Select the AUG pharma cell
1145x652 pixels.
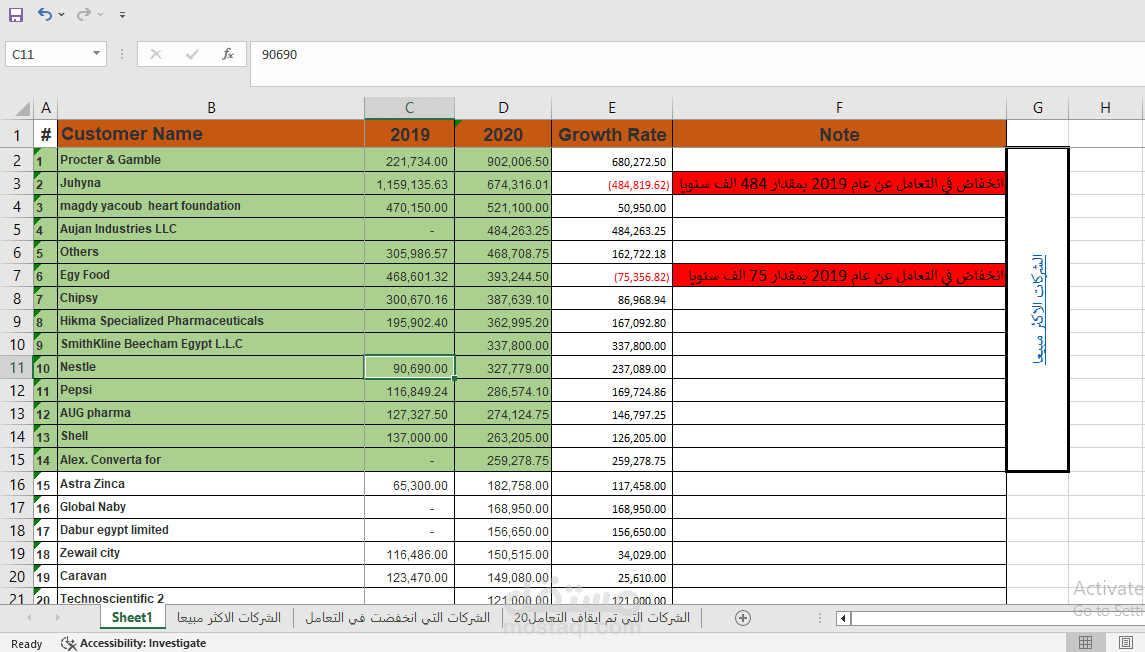(211, 413)
